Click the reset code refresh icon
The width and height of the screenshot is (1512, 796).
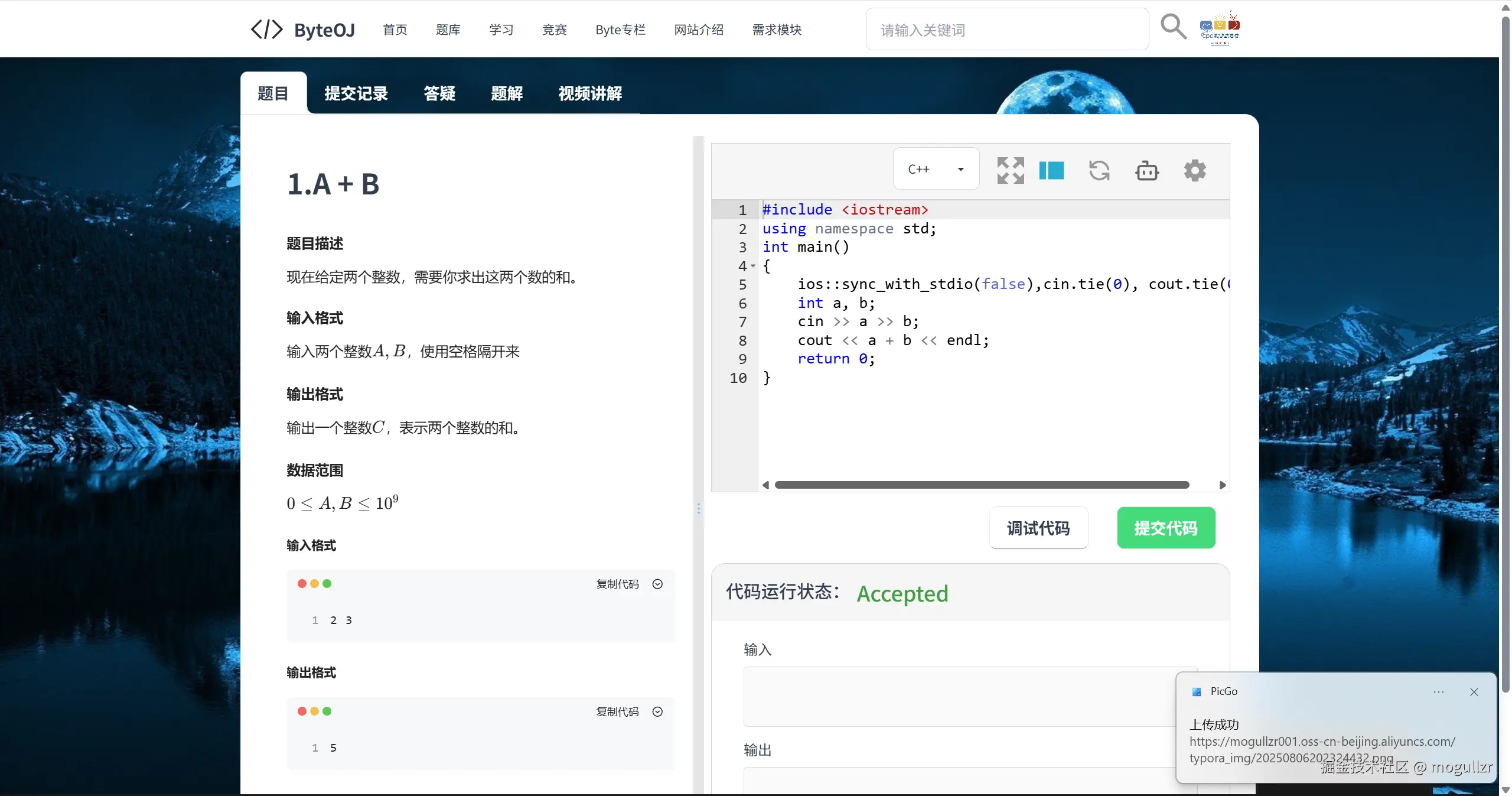[1099, 170]
